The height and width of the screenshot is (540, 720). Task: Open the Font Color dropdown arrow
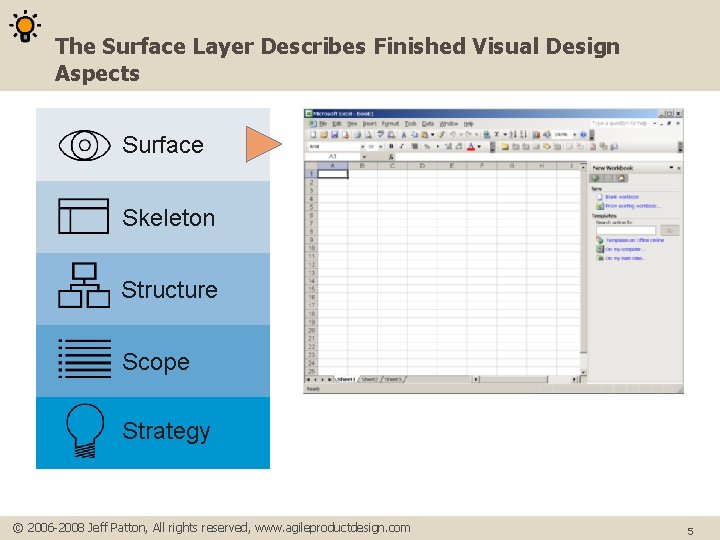(x=479, y=146)
